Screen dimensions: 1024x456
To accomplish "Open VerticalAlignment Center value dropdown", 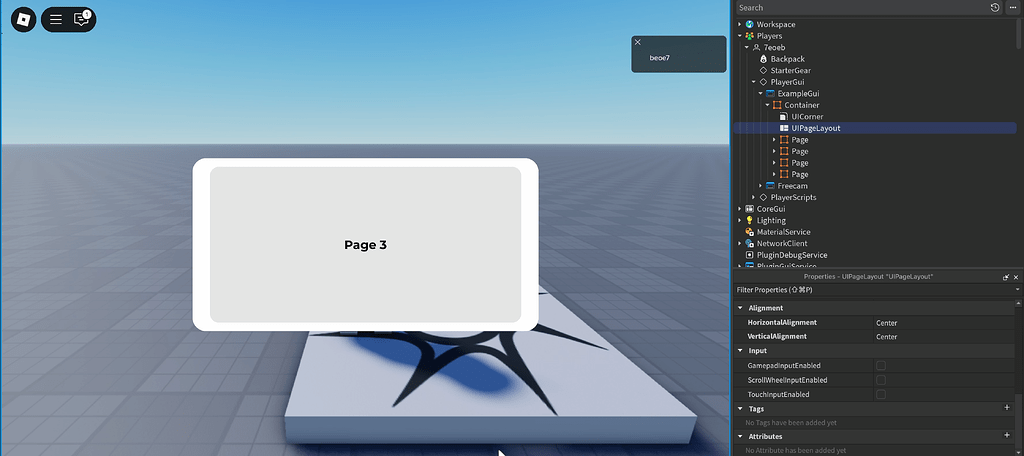I will (x=944, y=336).
